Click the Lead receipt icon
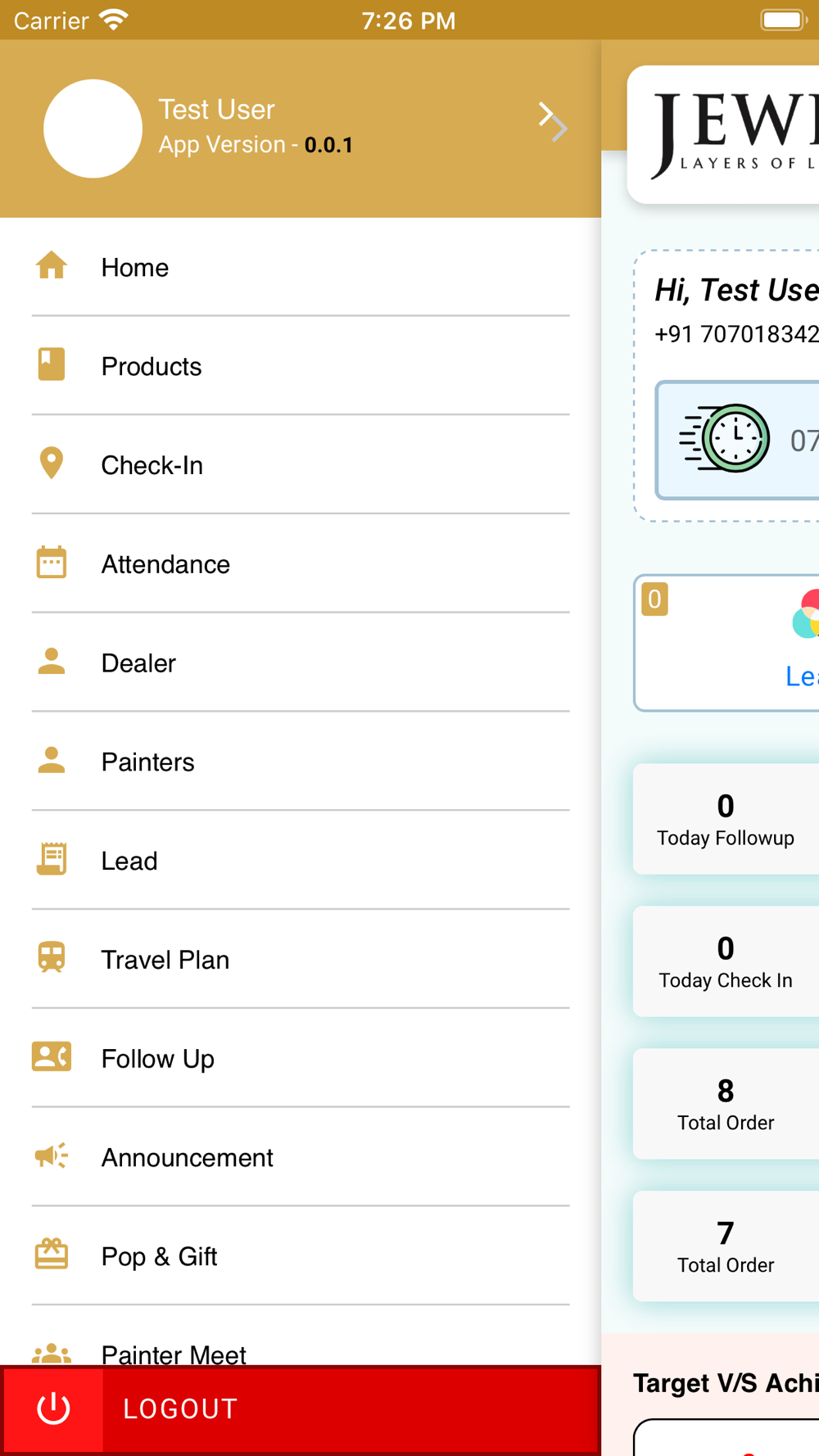The image size is (819, 1456). coord(52,859)
